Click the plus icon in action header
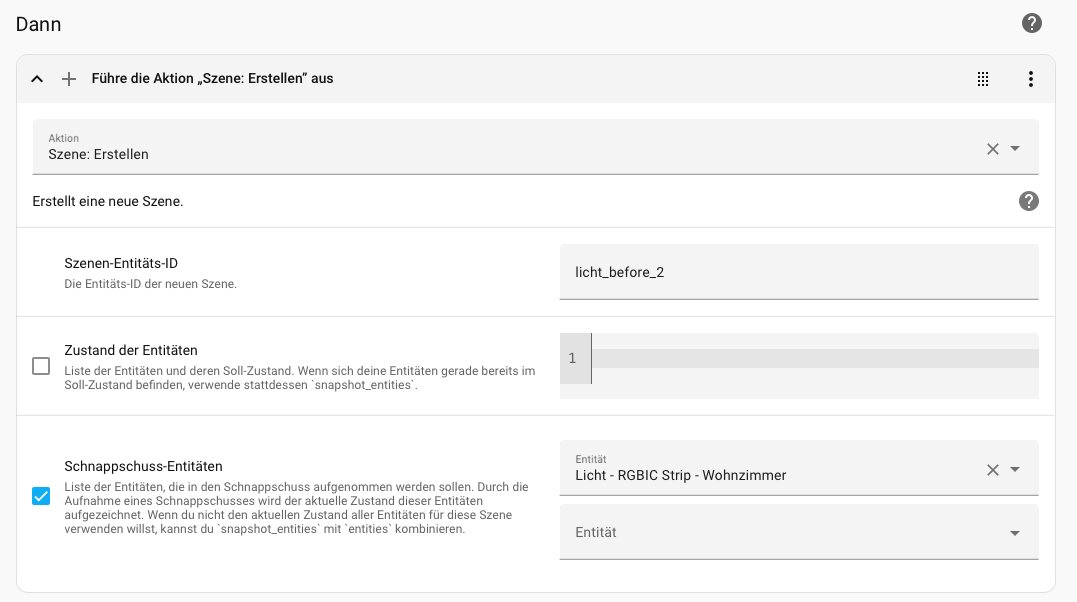 coord(69,79)
